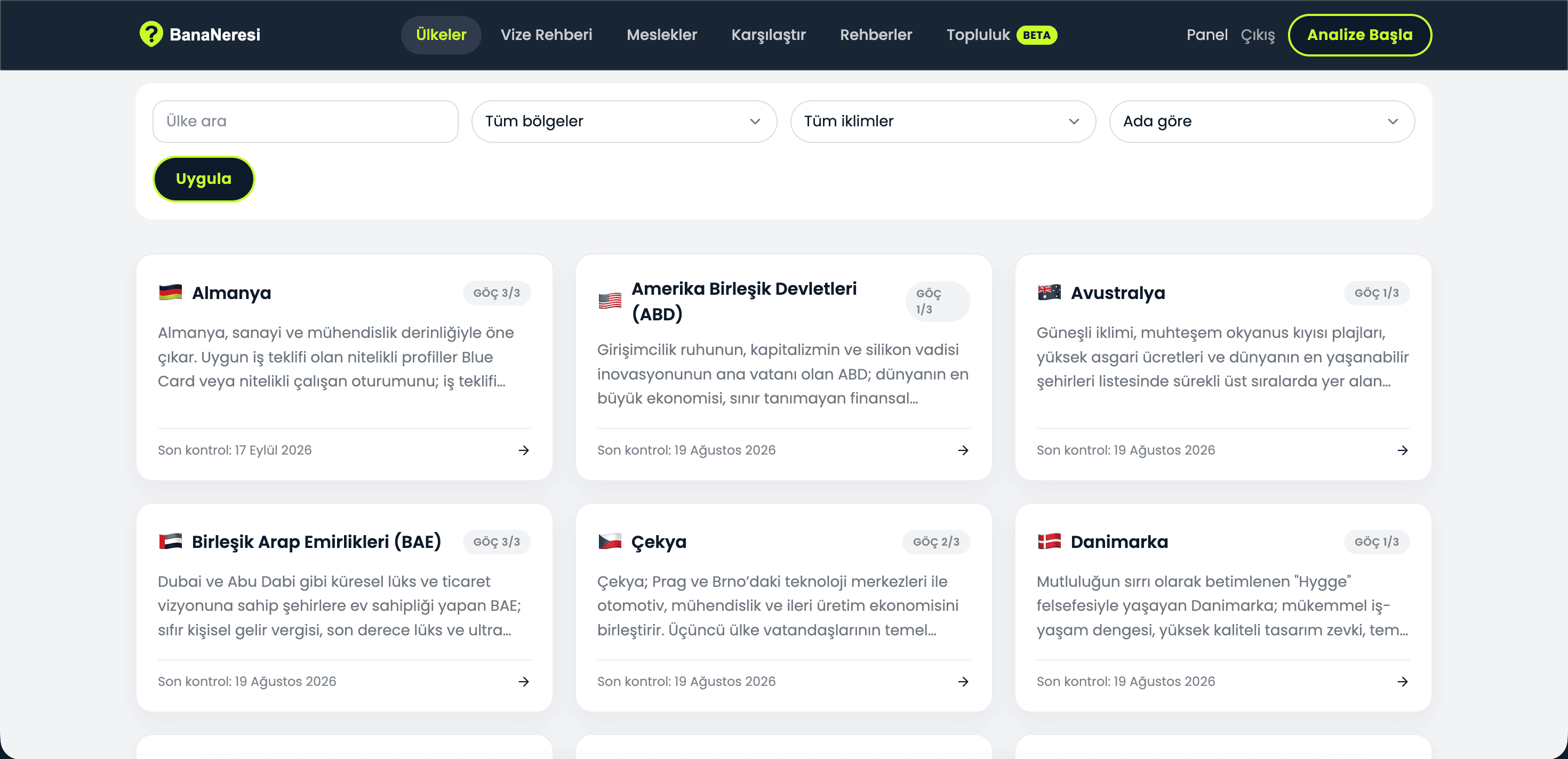
Task: Click the USA flag icon
Action: click(610, 301)
